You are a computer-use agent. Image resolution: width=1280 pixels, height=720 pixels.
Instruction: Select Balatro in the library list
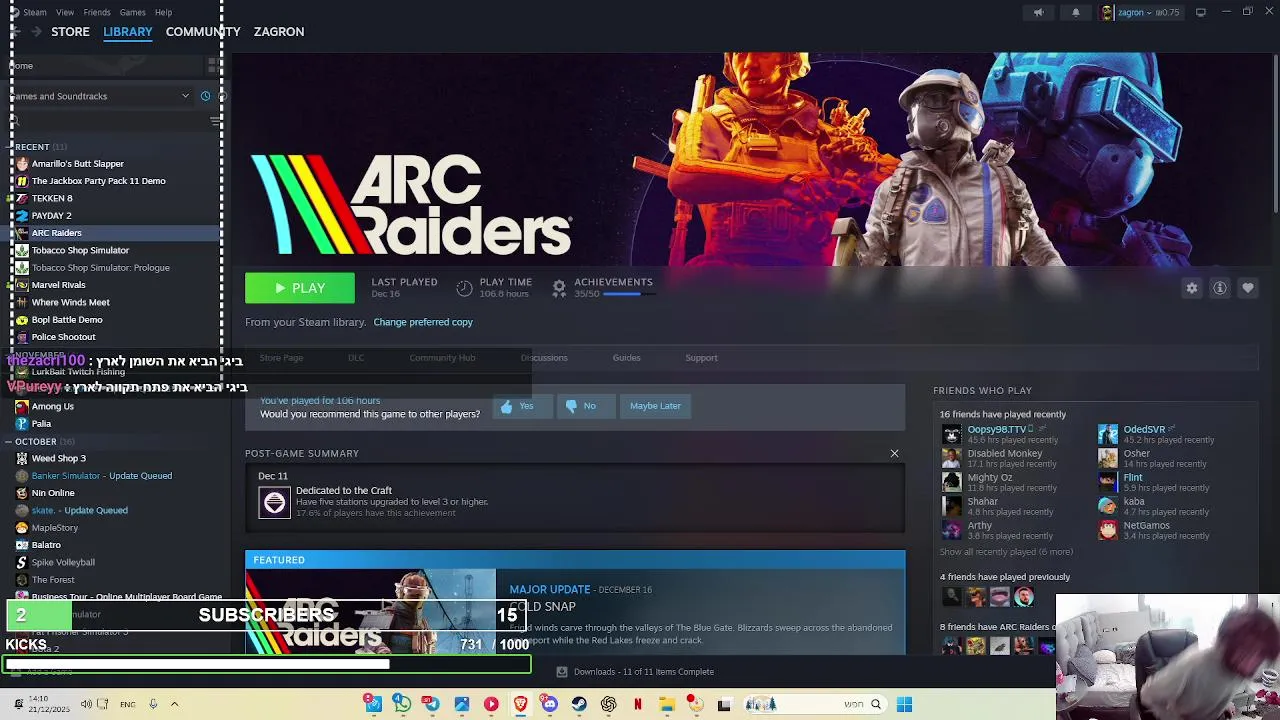[x=46, y=545]
